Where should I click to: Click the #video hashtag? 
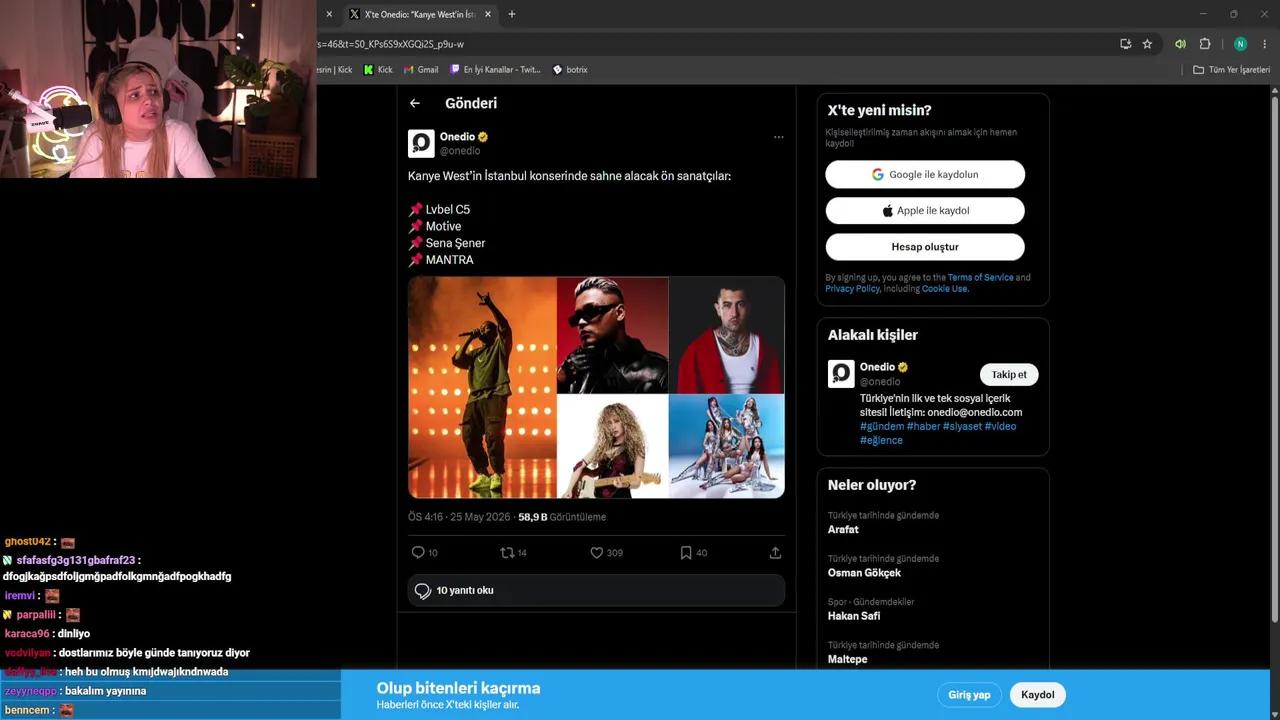(1000, 426)
